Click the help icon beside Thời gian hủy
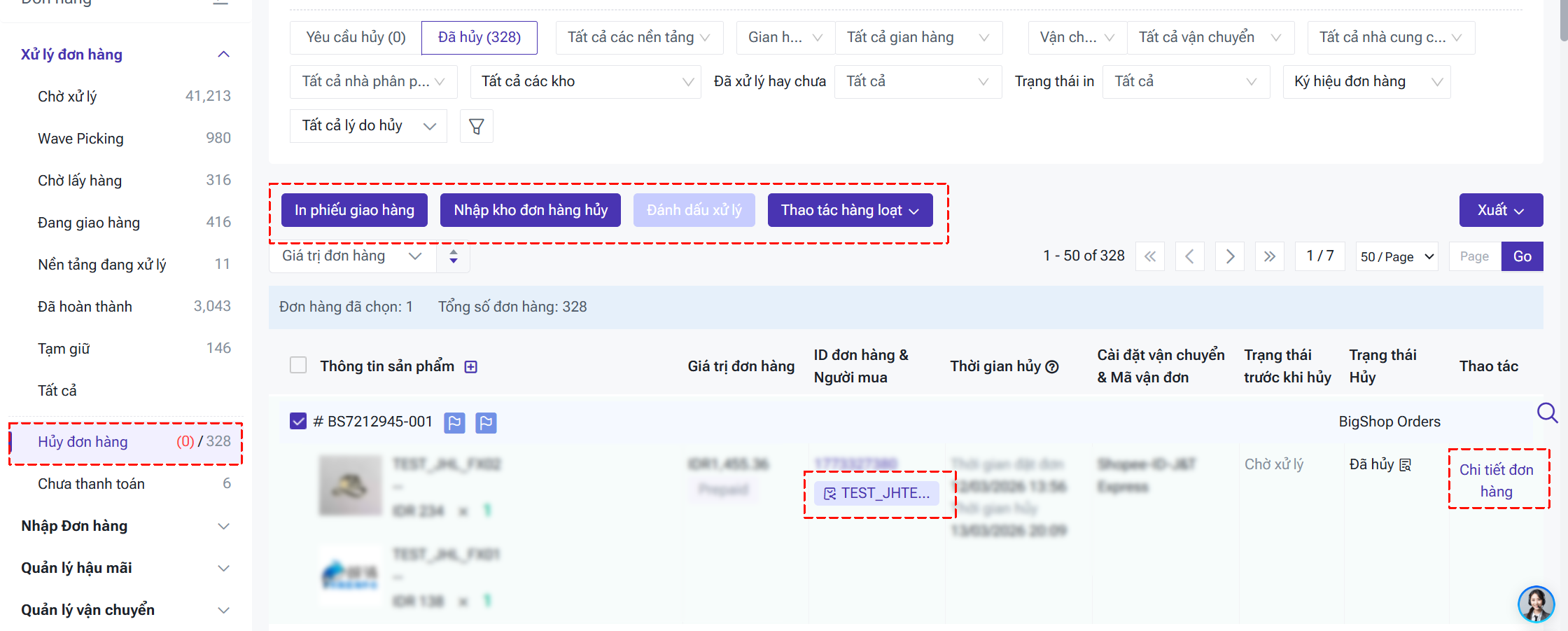This screenshot has width=1568, height=631. (1052, 367)
